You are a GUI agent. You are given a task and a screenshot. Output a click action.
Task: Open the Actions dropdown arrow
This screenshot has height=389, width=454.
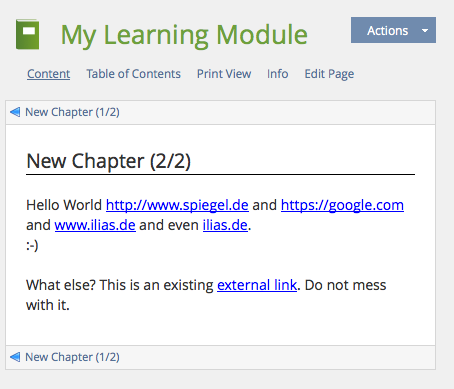[x=425, y=30]
